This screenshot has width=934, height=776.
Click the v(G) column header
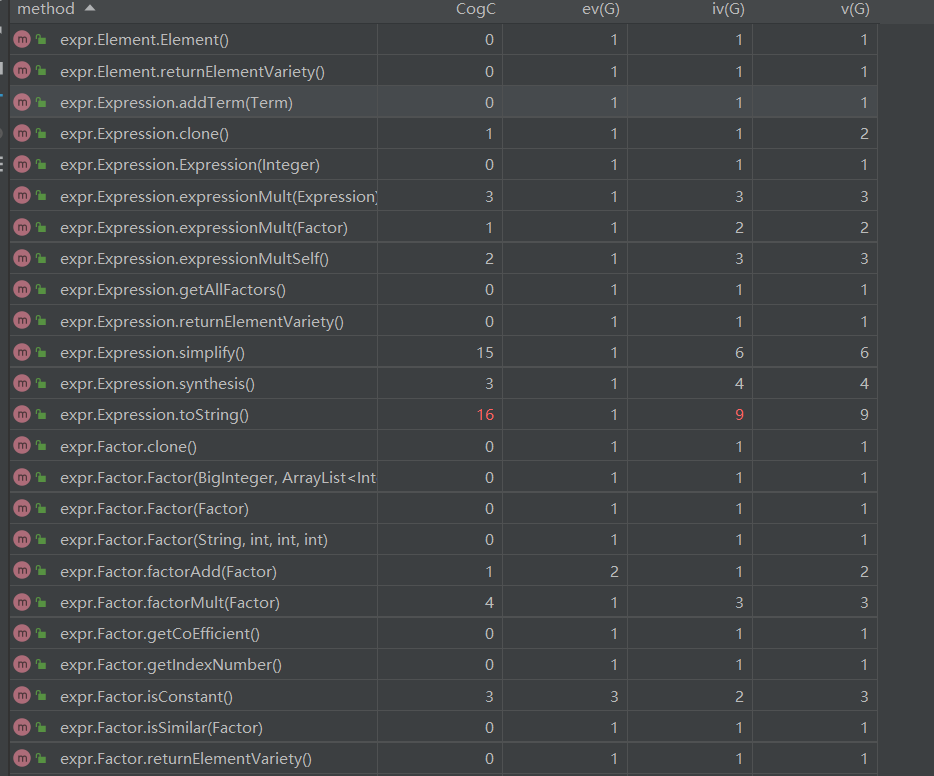point(855,9)
